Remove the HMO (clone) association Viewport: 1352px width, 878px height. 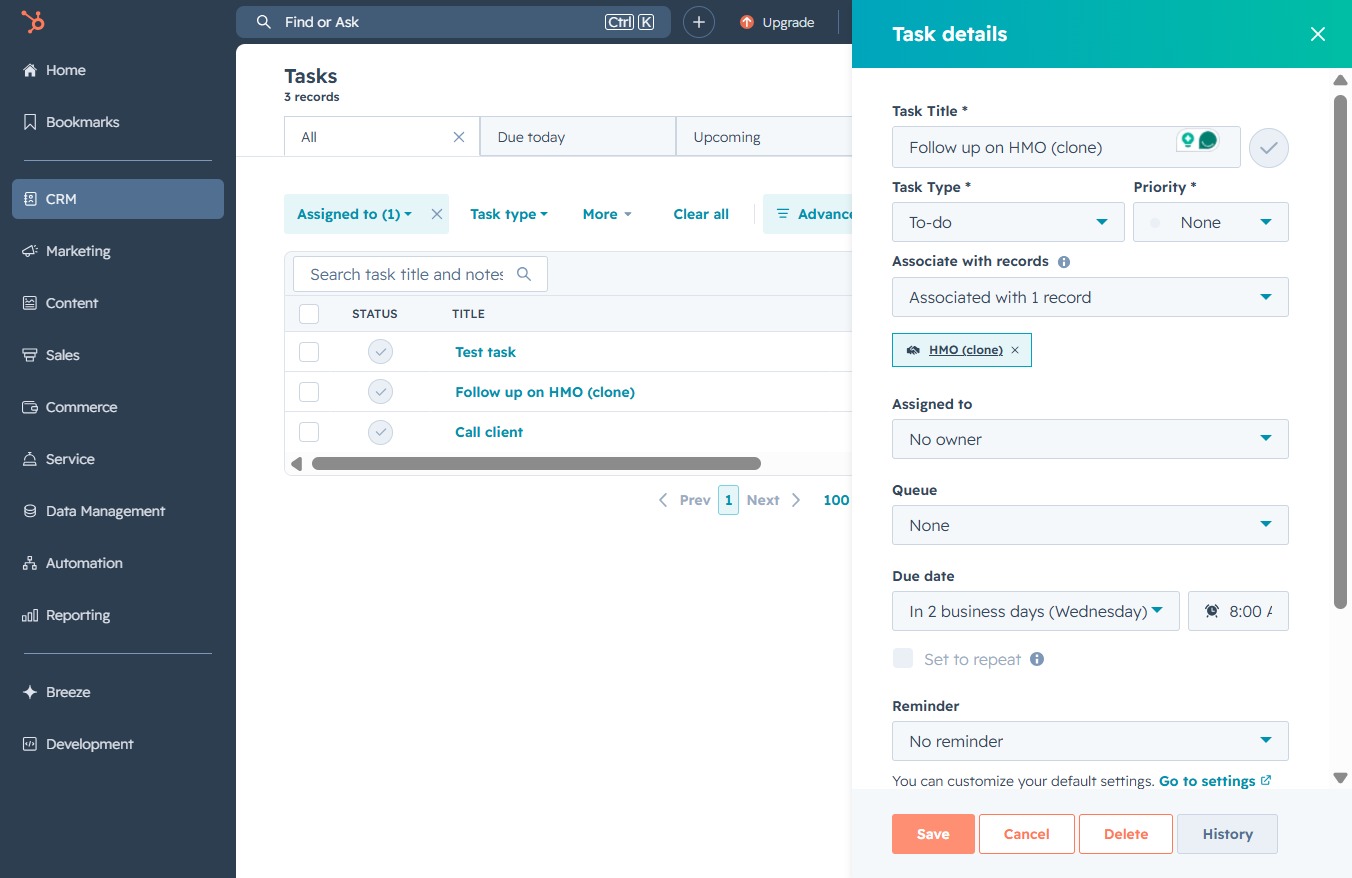pos(1015,350)
